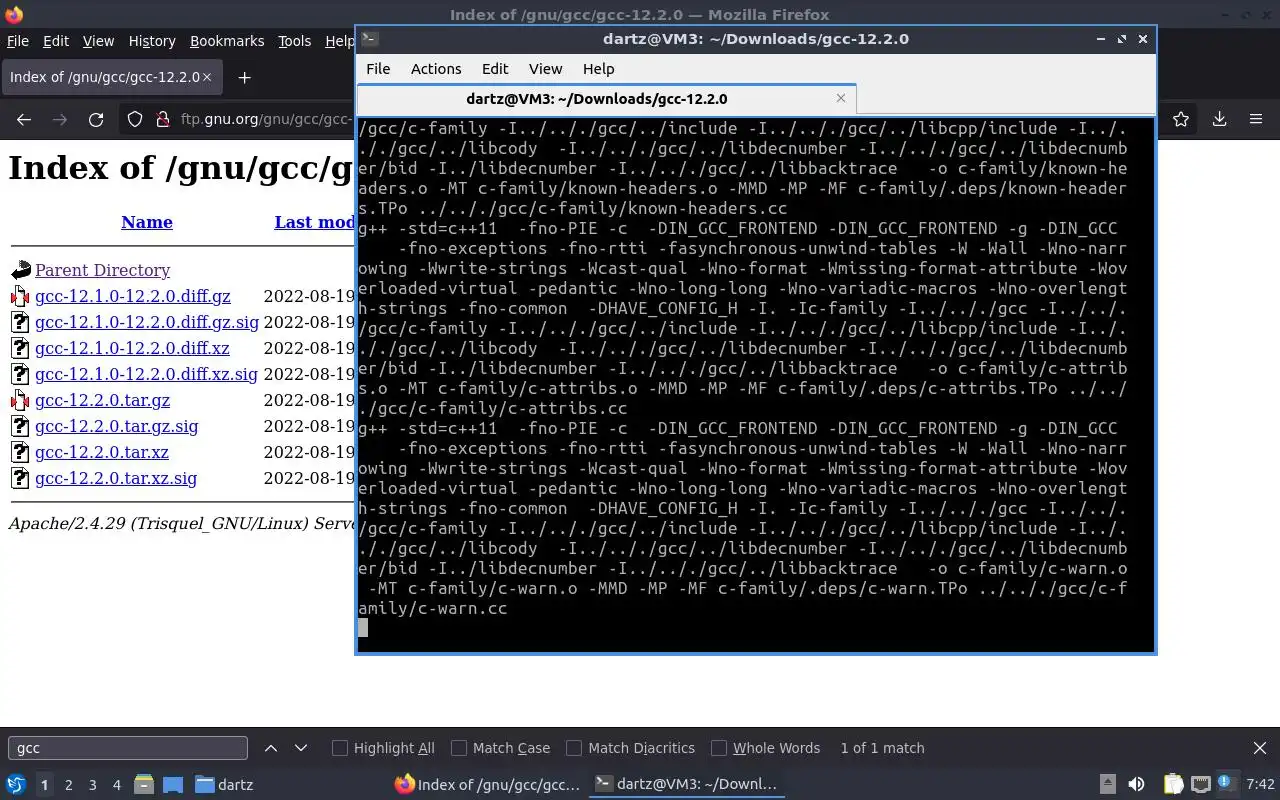This screenshot has width=1280, height=800.
Task: Open Firefox View menu
Action: coord(98,41)
